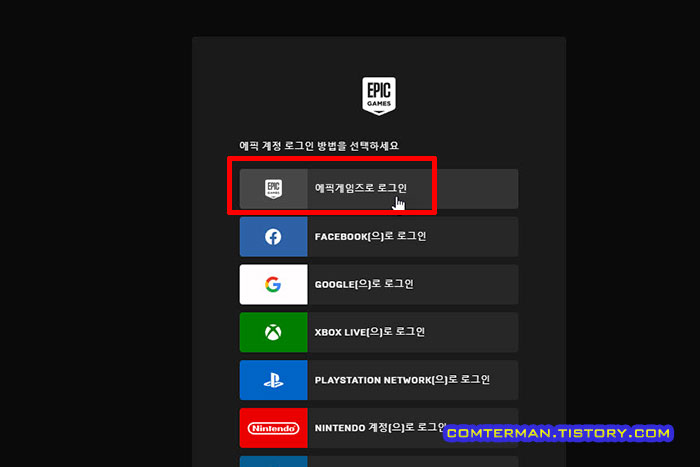This screenshot has width=700, height=467.
Task: Select 에픽게임즈로 로그인 button text
Action: [x=361, y=188]
